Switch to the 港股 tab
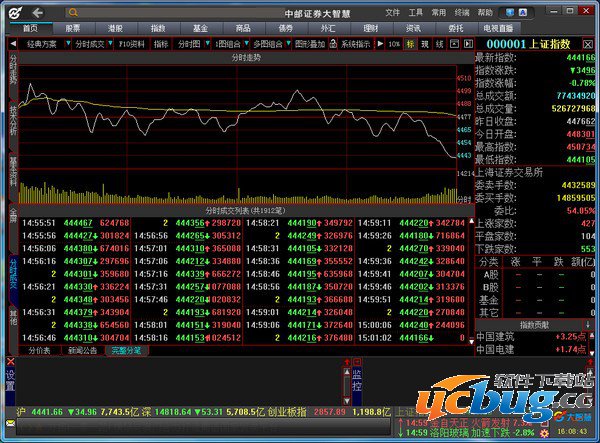Image resolution: width=600 pixels, height=443 pixels. point(115,28)
